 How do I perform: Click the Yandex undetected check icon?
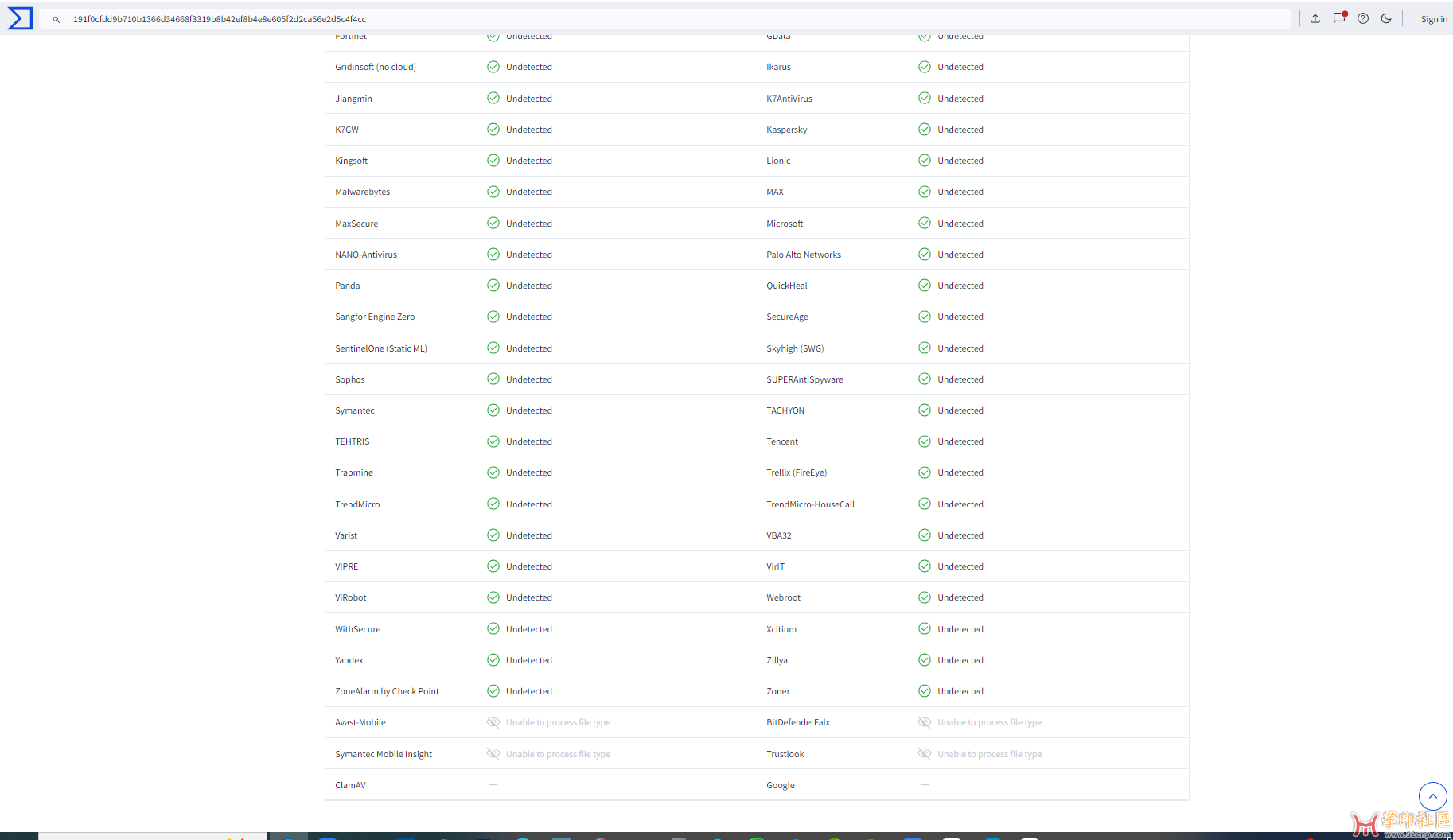point(493,659)
